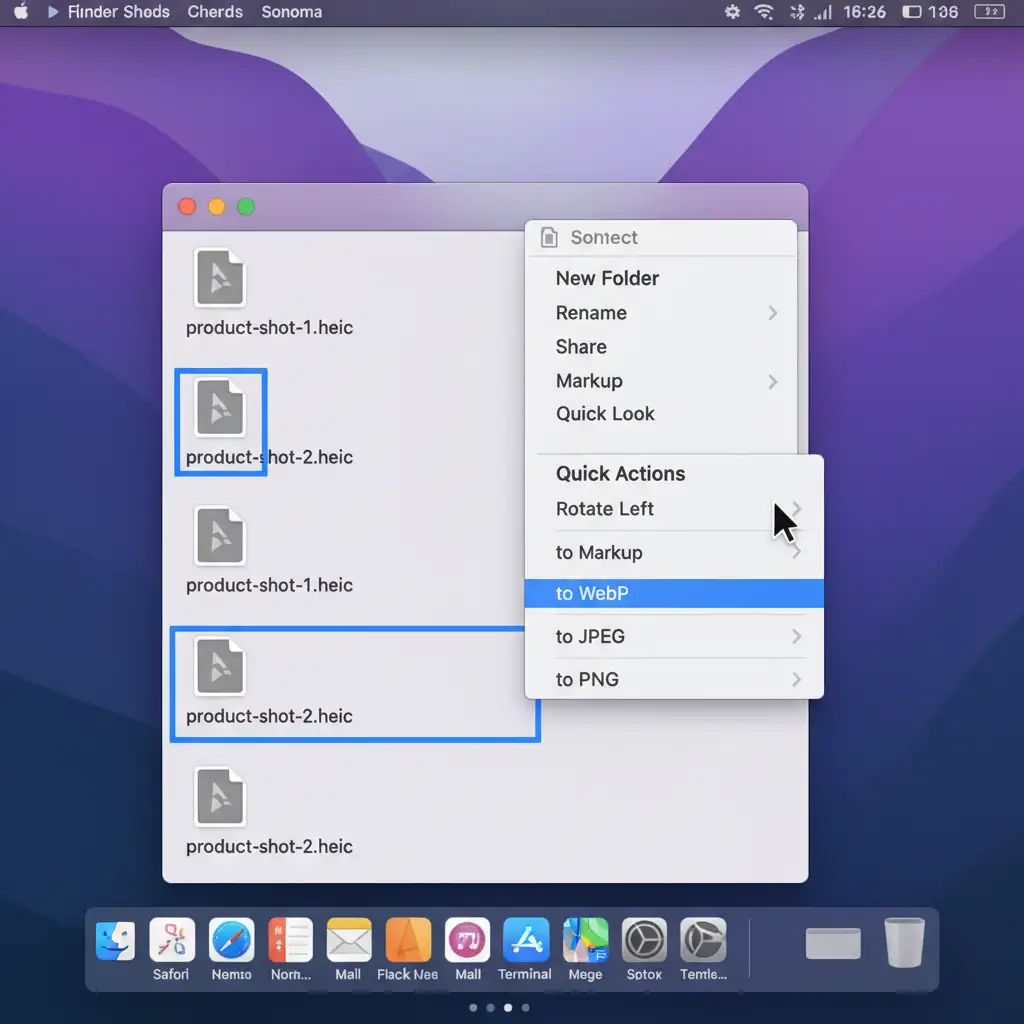Open the Maps icon in the dock
This screenshot has width=1024, height=1024.
coord(585,941)
